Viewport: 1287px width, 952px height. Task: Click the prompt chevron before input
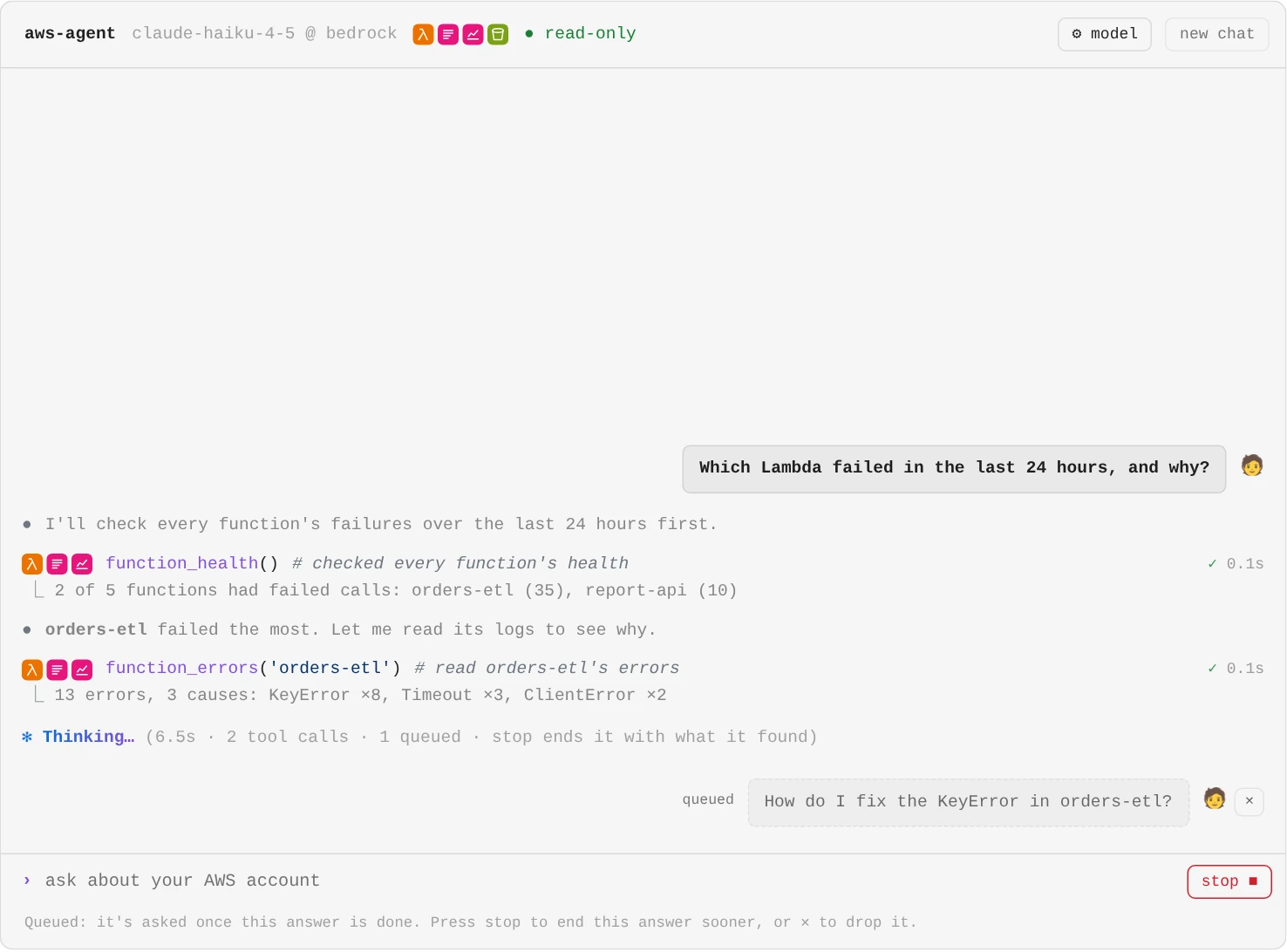(27, 881)
